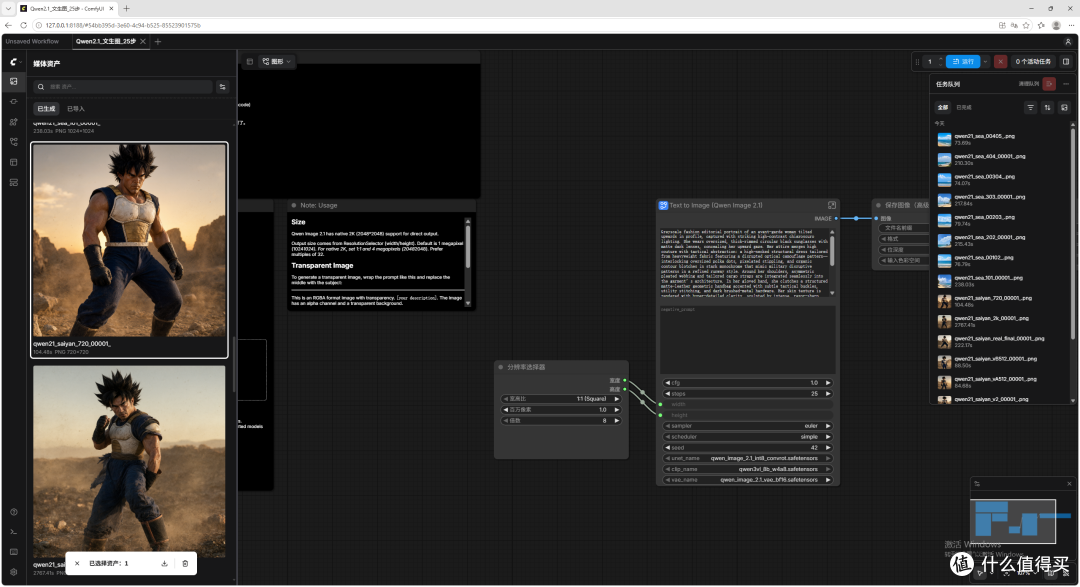Viewport: 1080px width, 587px height.
Task: Change the scheduler simple selector
Action: [747, 437]
